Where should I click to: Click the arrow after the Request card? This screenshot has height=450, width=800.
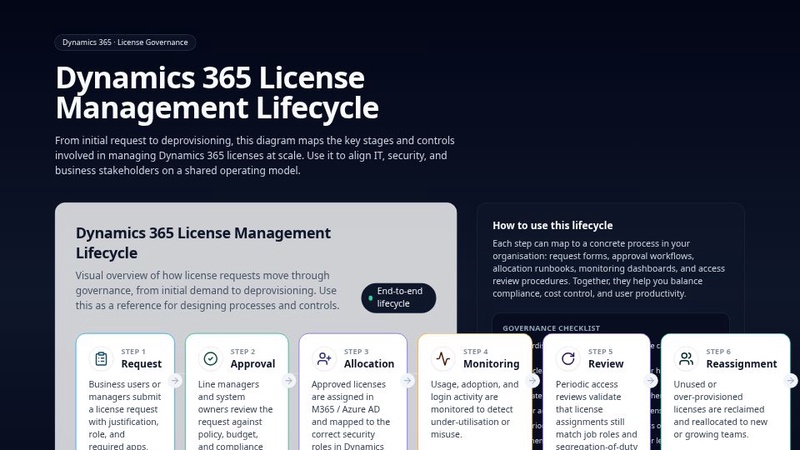175,381
